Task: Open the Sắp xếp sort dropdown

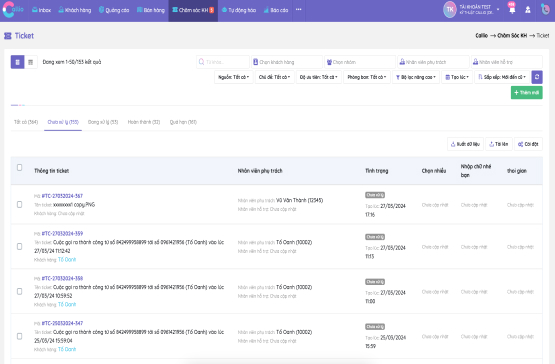Action: point(502,77)
